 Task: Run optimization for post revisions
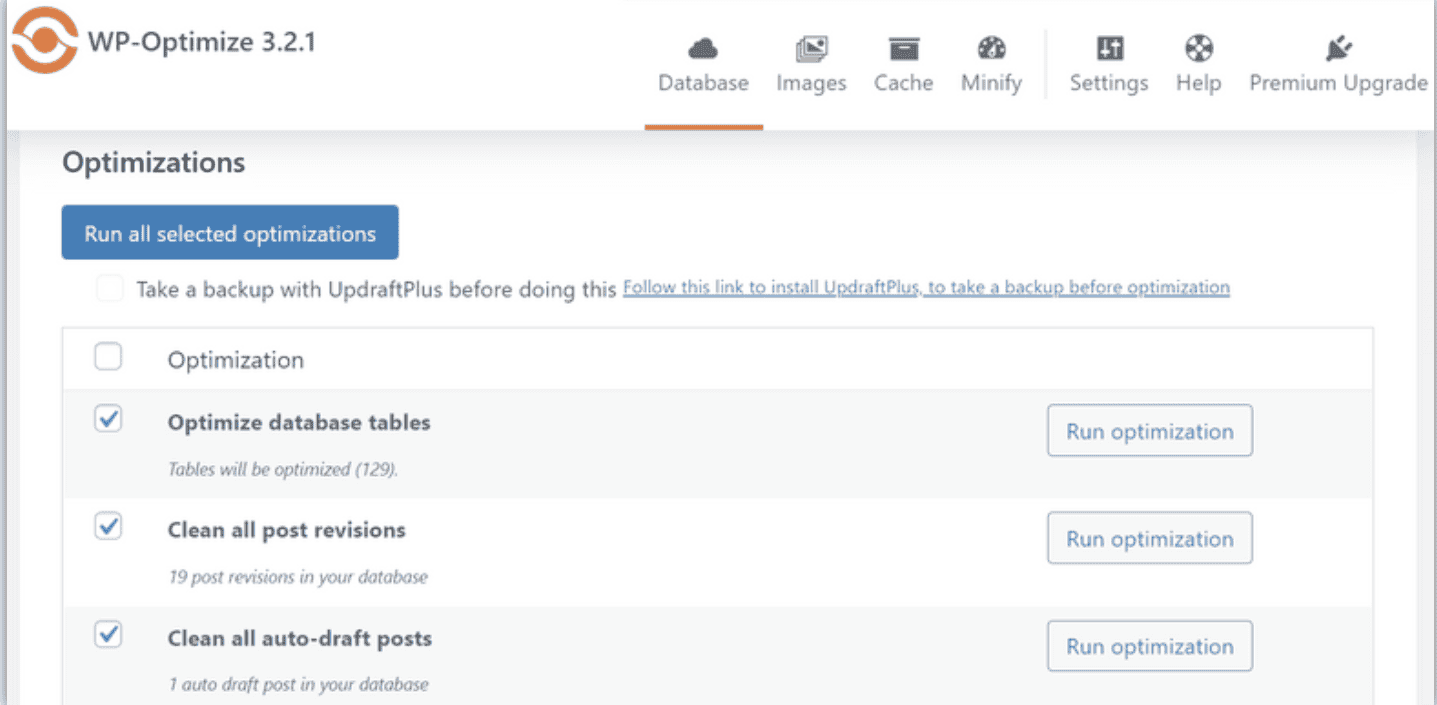pyautogui.click(x=1149, y=539)
